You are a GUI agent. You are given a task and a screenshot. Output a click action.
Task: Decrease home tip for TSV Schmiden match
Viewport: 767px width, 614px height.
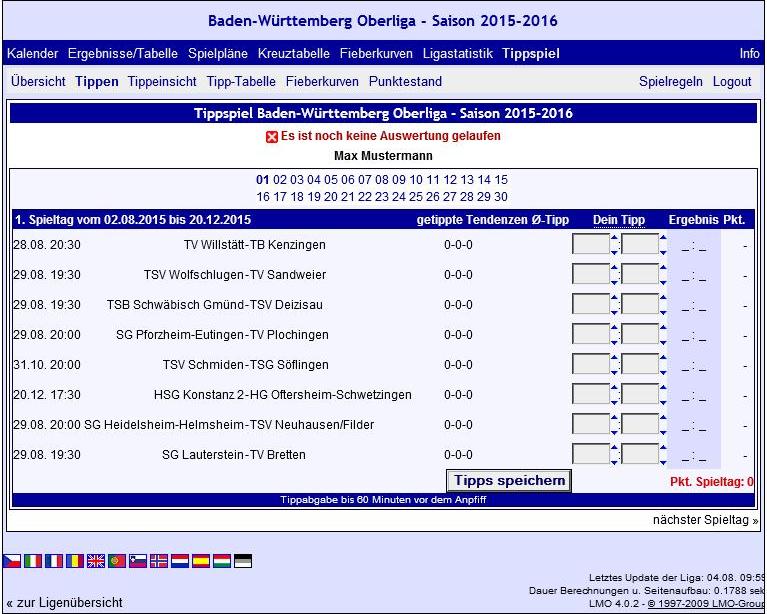click(614, 371)
